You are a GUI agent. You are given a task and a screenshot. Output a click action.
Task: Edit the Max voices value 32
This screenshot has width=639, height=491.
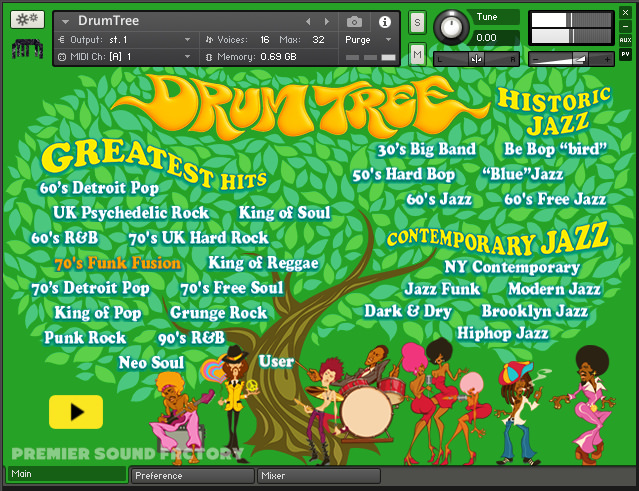click(x=318, y=40)
